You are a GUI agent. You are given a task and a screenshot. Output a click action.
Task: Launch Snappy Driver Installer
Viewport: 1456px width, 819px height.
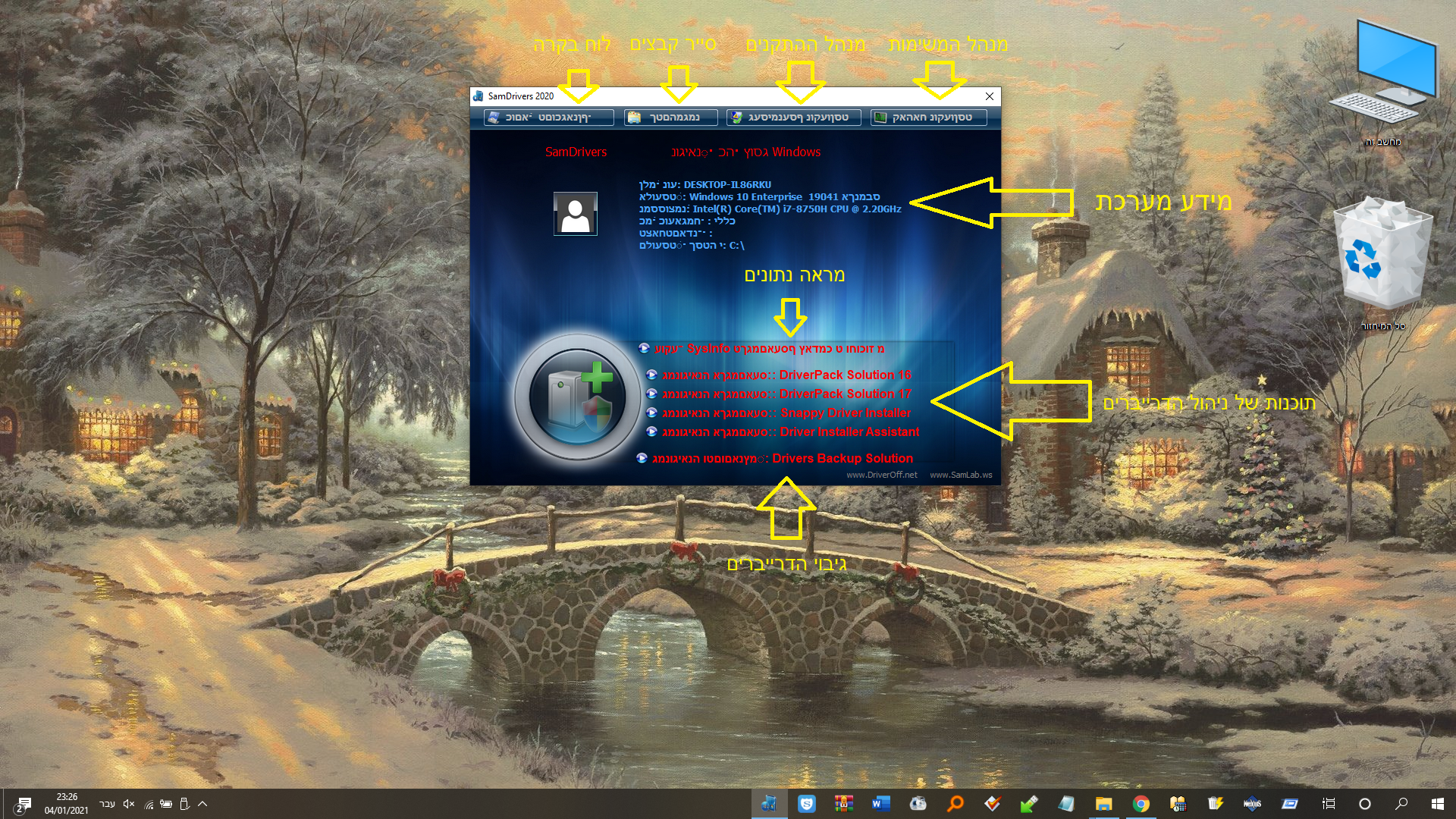coord(786,413)
